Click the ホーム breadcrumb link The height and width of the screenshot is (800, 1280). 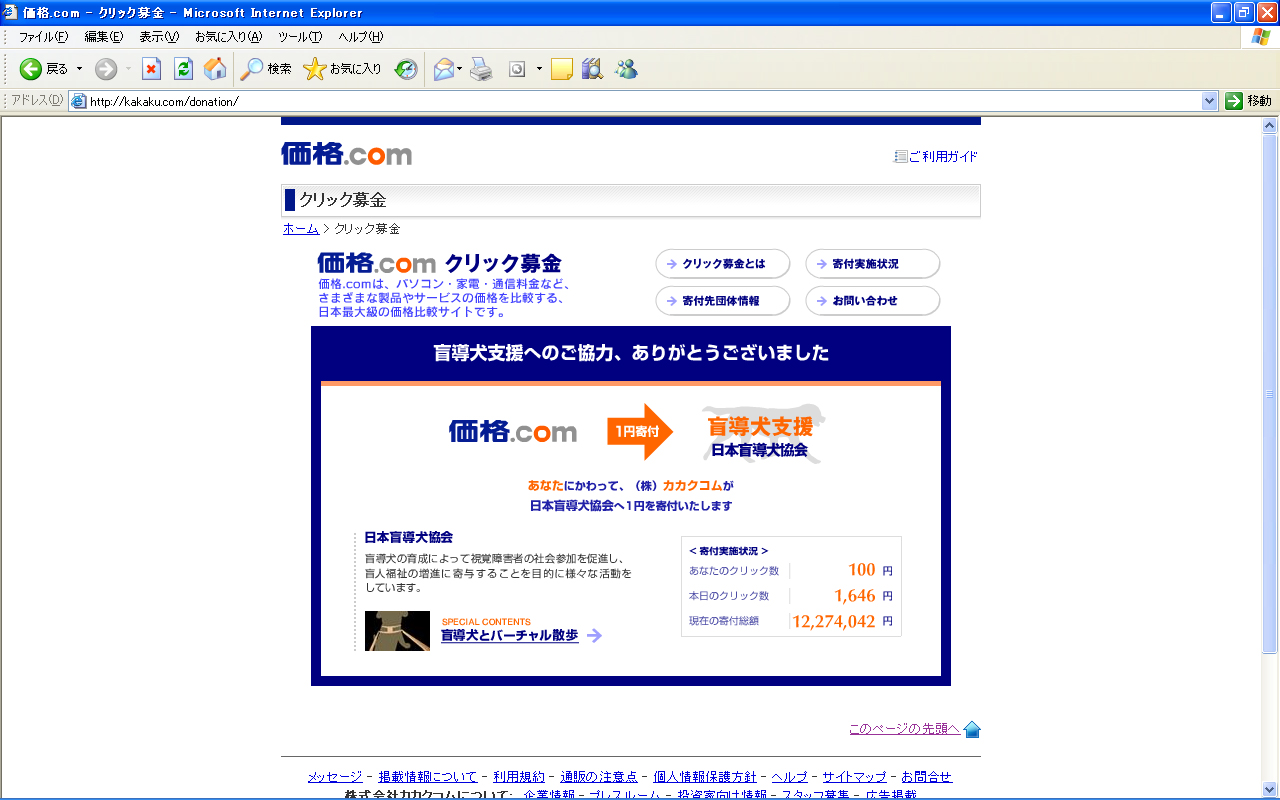tap(300, 229)
